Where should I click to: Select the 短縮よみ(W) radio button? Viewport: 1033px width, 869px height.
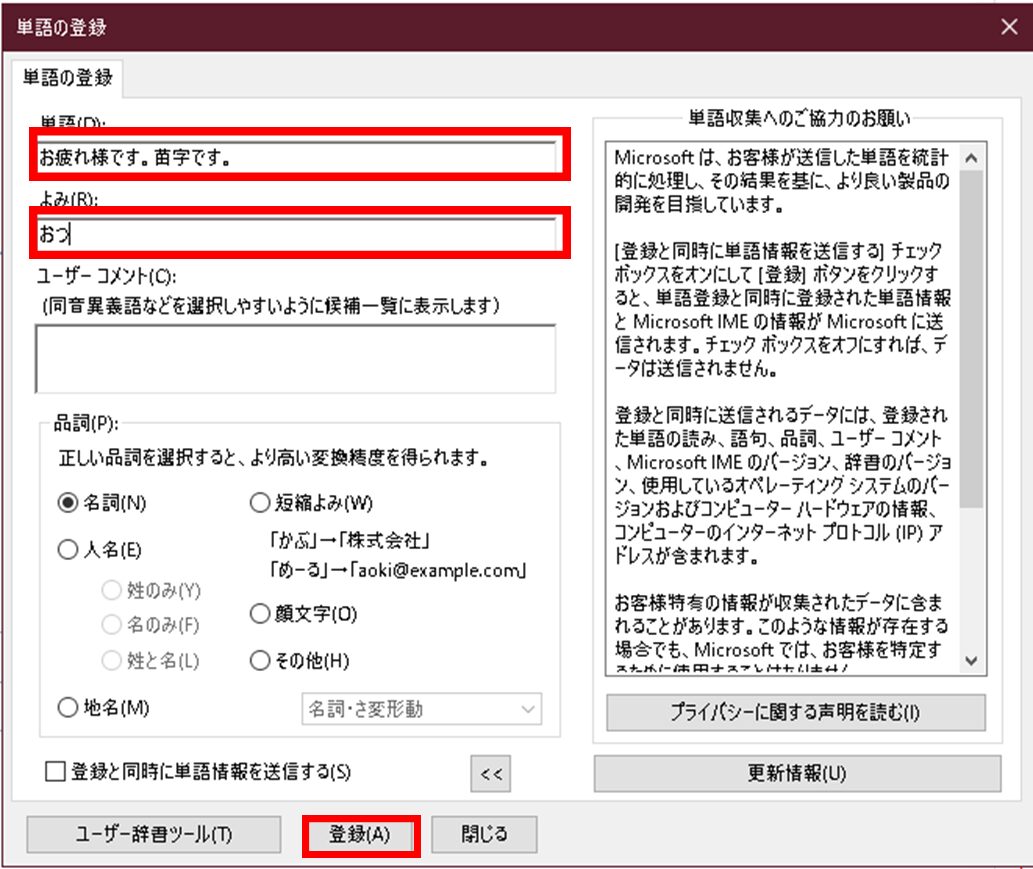[260, 503]
